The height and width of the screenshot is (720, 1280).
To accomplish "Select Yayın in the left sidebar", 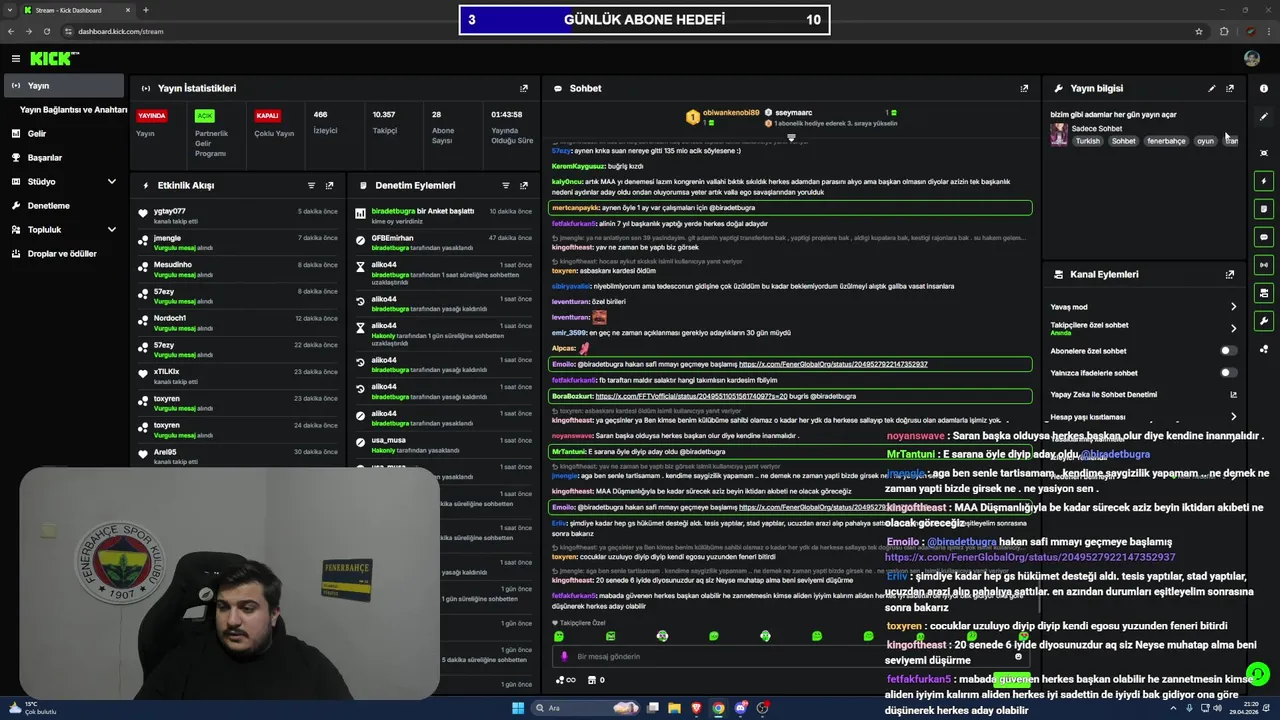I will coord(64,86).
